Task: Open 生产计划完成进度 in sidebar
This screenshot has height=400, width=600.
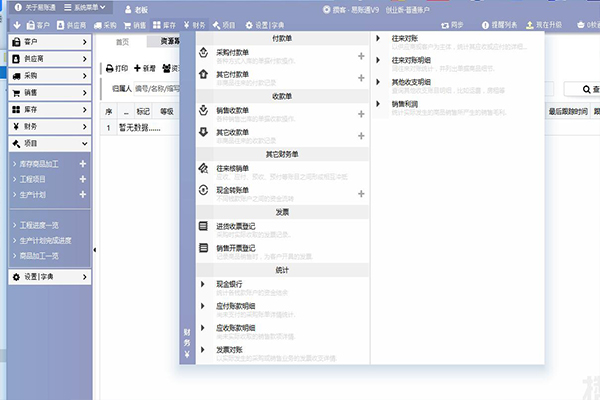Action: coord(46,240)
